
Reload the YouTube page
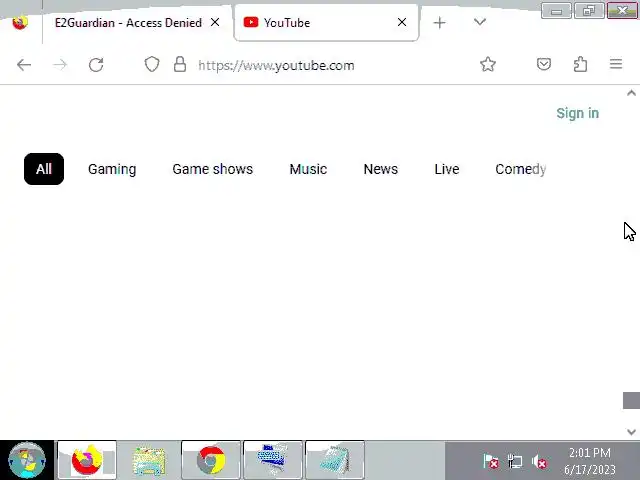pyautogui.click(x=96, y=64)
